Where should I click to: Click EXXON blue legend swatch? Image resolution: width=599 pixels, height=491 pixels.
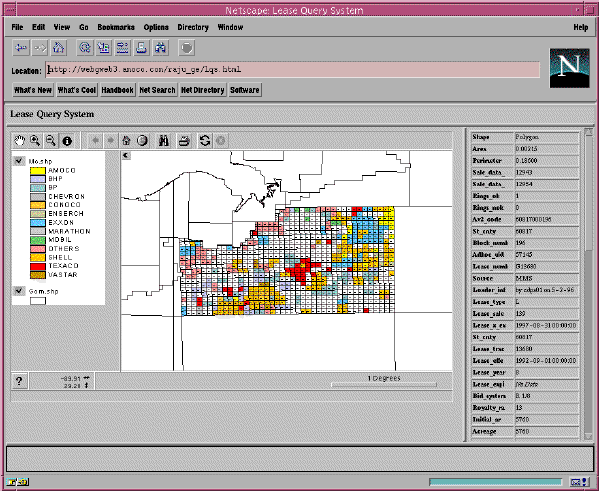tap(38, 222)
